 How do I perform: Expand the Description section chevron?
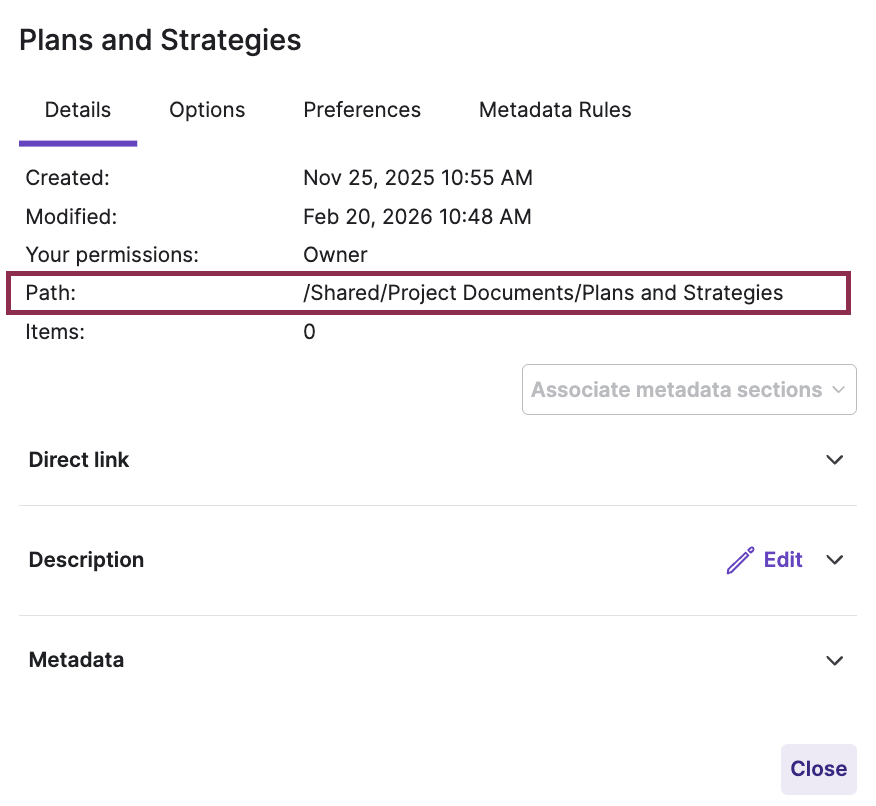(x=835, y=560)
